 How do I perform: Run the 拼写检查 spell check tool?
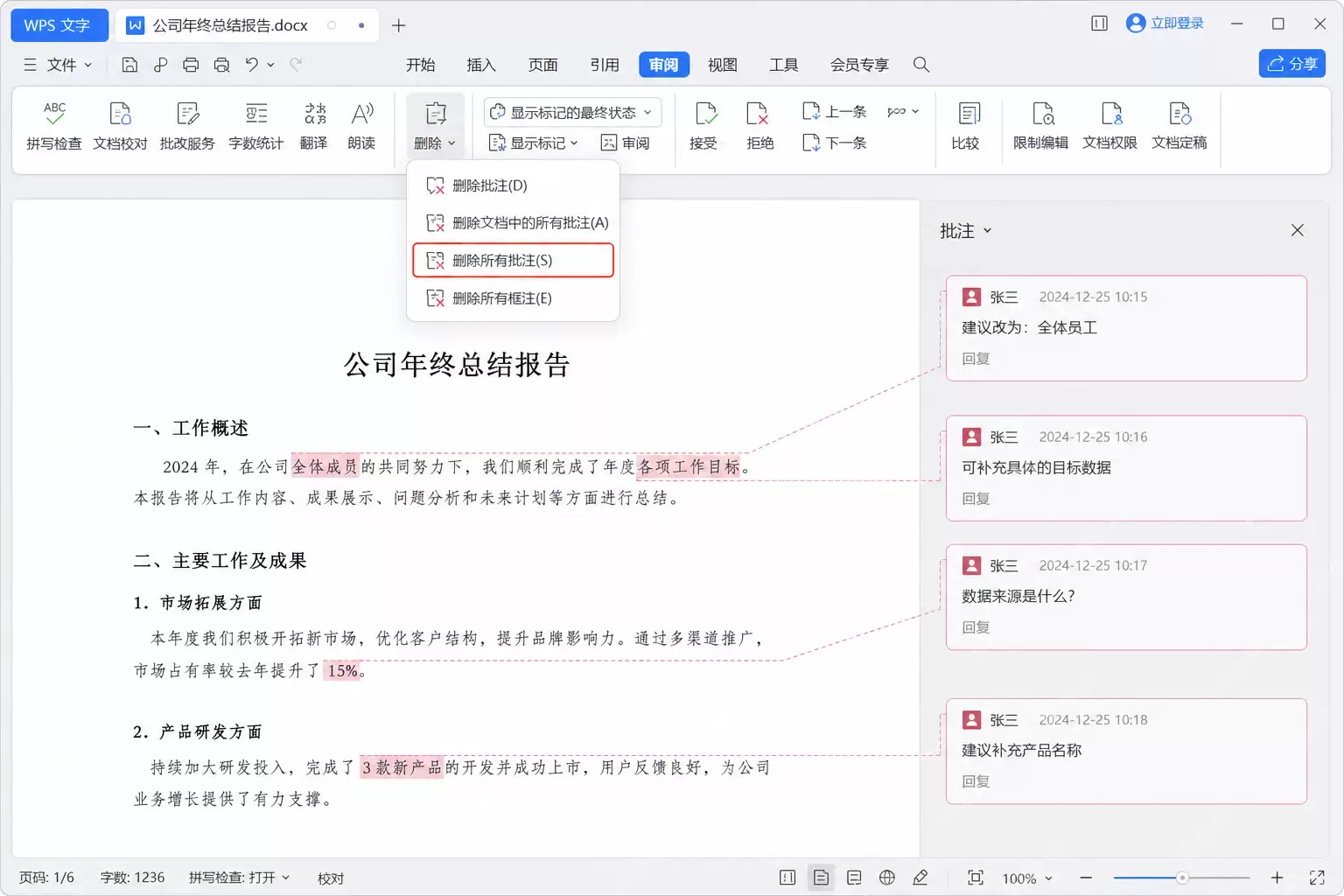coord(54,127)
